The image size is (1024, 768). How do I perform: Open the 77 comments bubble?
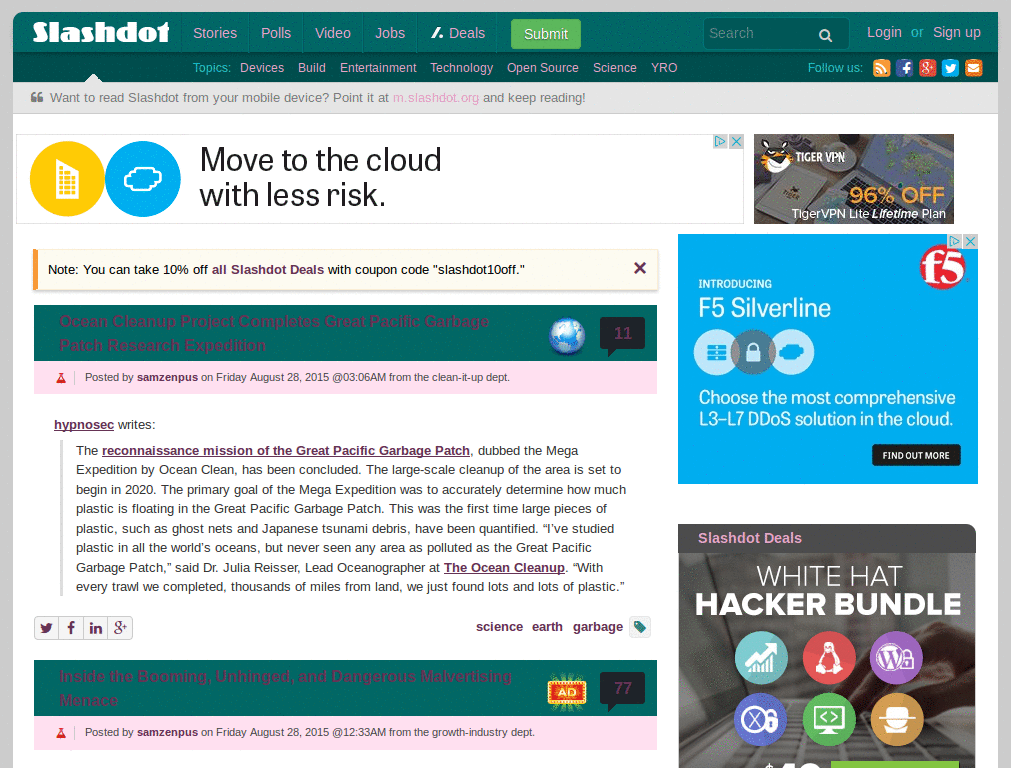click(622, 690)
